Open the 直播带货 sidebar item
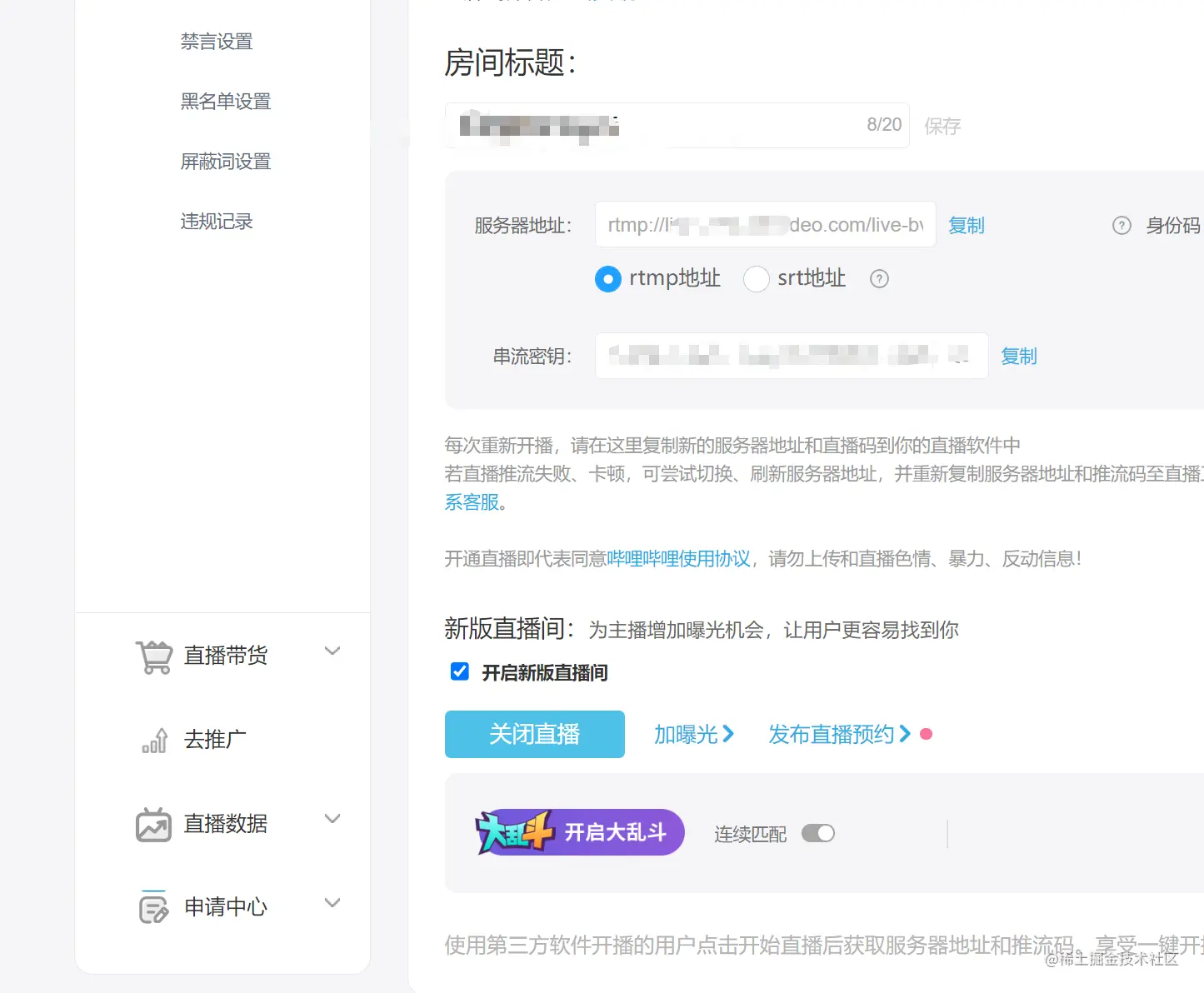1204x993 pixels. pos(226,656)
